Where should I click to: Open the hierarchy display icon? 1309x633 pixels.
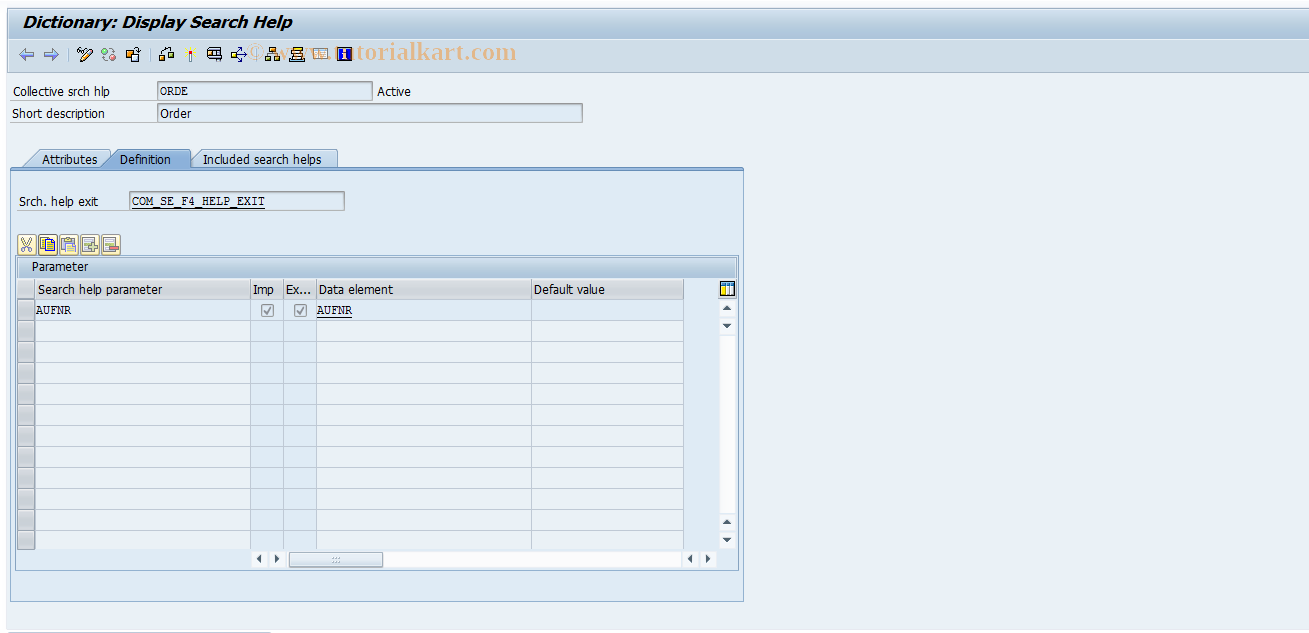pos(272,54)
